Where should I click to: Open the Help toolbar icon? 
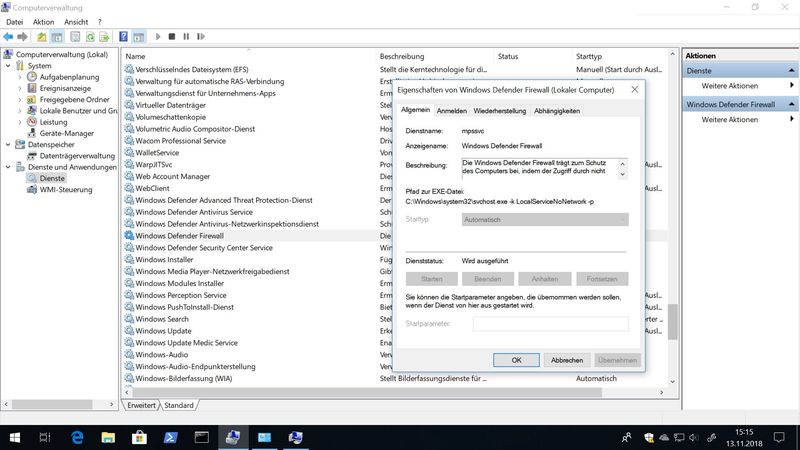coord(123,37)
